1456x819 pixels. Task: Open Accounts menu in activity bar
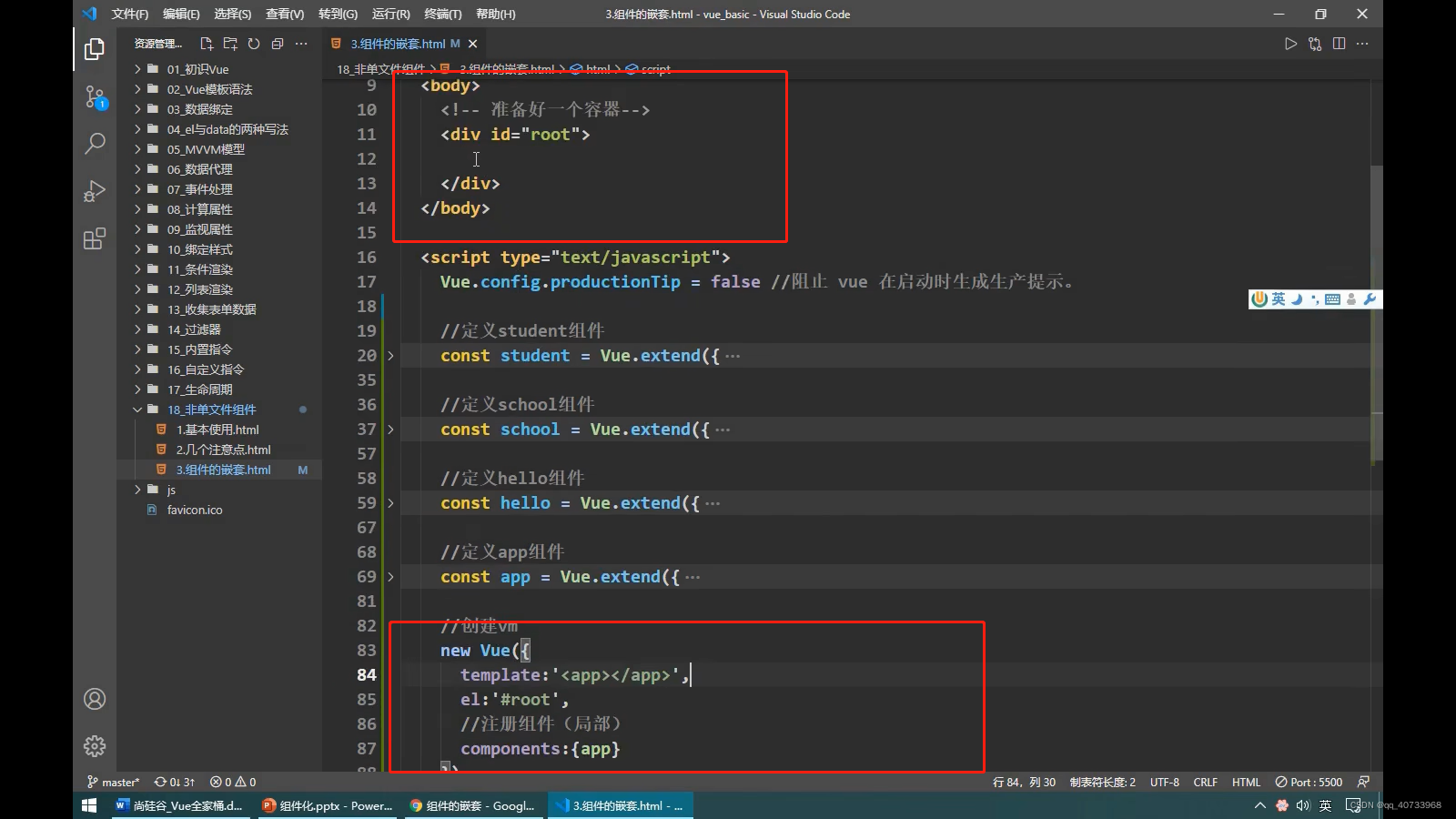pyautogui.click(x=95, y=699)
